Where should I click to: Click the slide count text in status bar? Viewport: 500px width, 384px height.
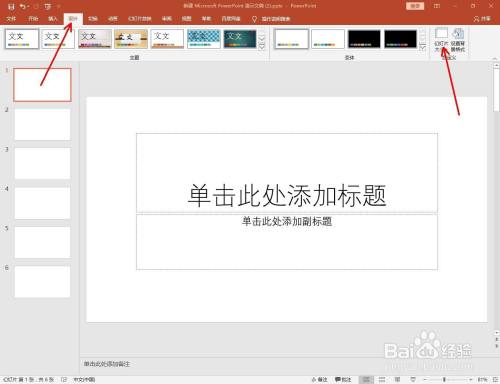tap(28, 380)
